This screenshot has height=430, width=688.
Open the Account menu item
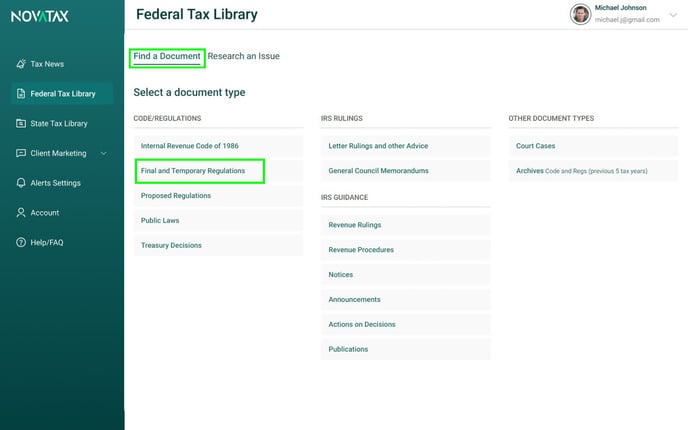62,212
